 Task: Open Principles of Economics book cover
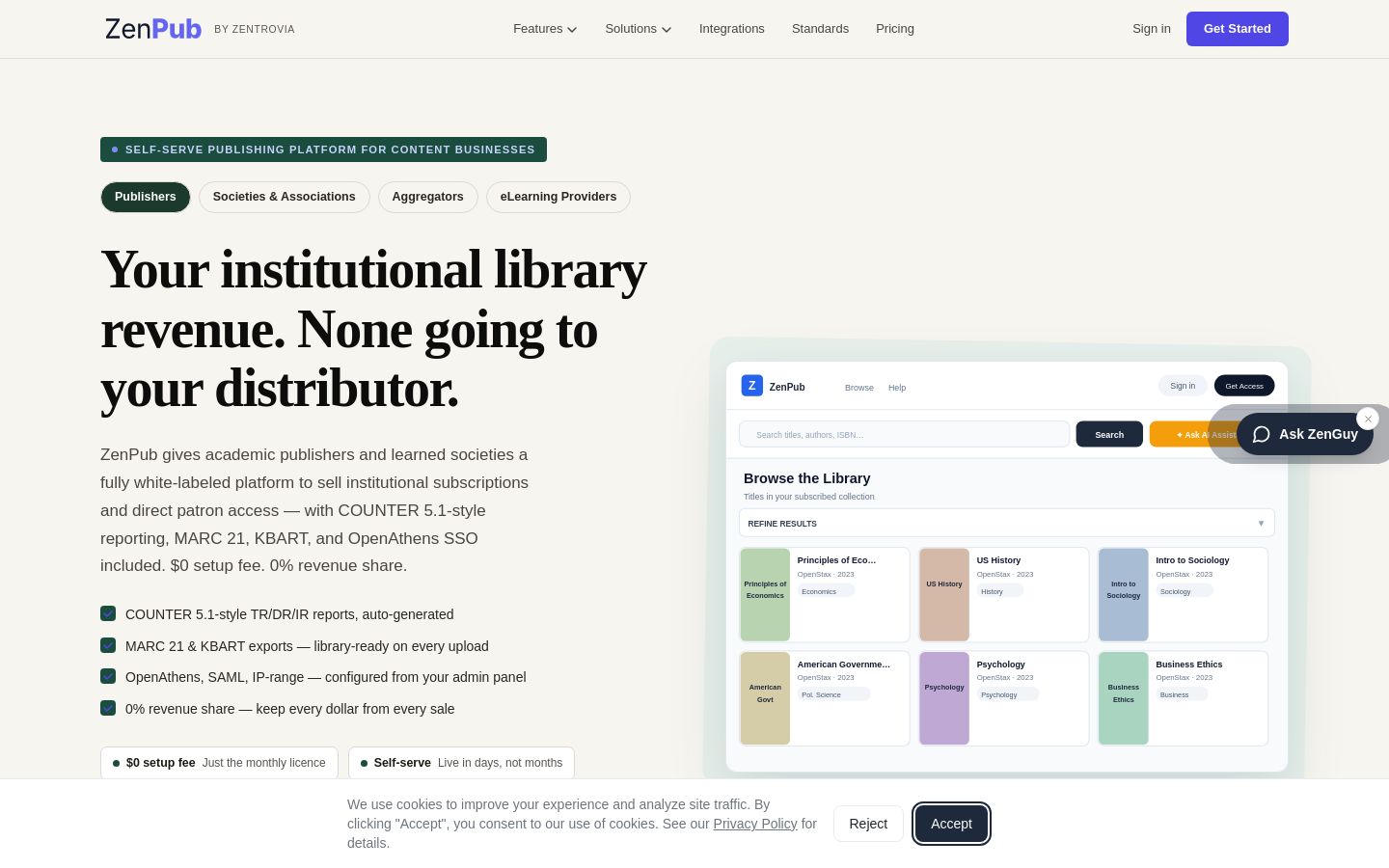[765, 595]
